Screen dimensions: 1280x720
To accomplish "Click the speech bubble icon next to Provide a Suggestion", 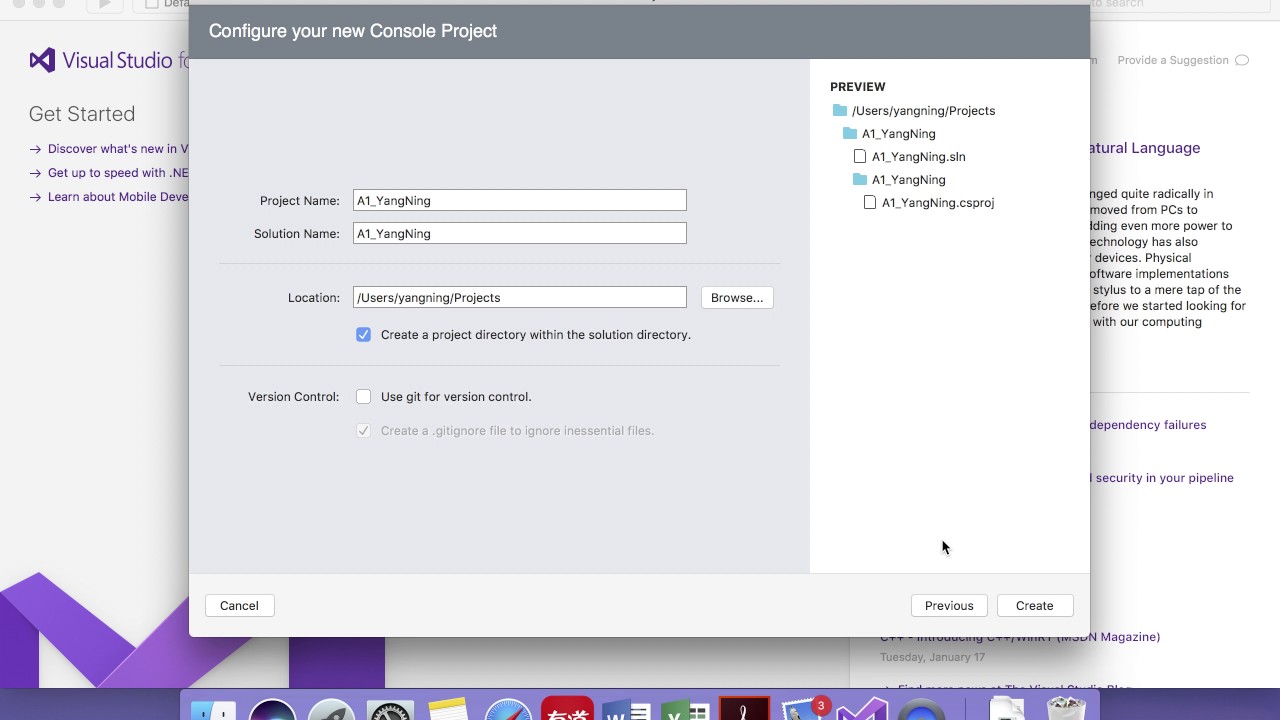I will click(1242, 60).
